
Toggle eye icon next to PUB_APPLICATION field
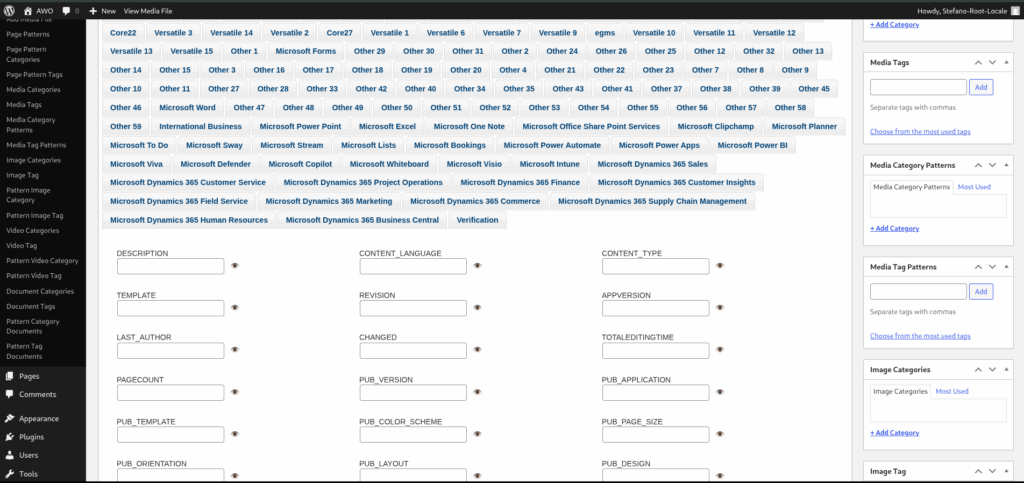(x=720, y=392)
